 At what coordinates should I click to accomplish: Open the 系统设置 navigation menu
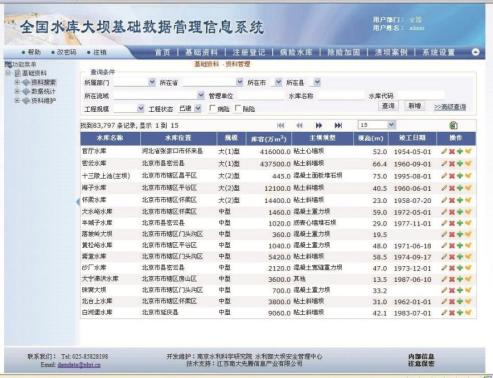[x=438, y=52]
